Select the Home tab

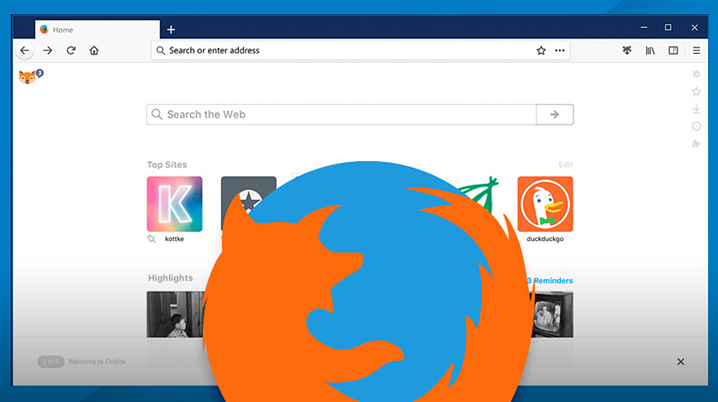pos(98,30)
